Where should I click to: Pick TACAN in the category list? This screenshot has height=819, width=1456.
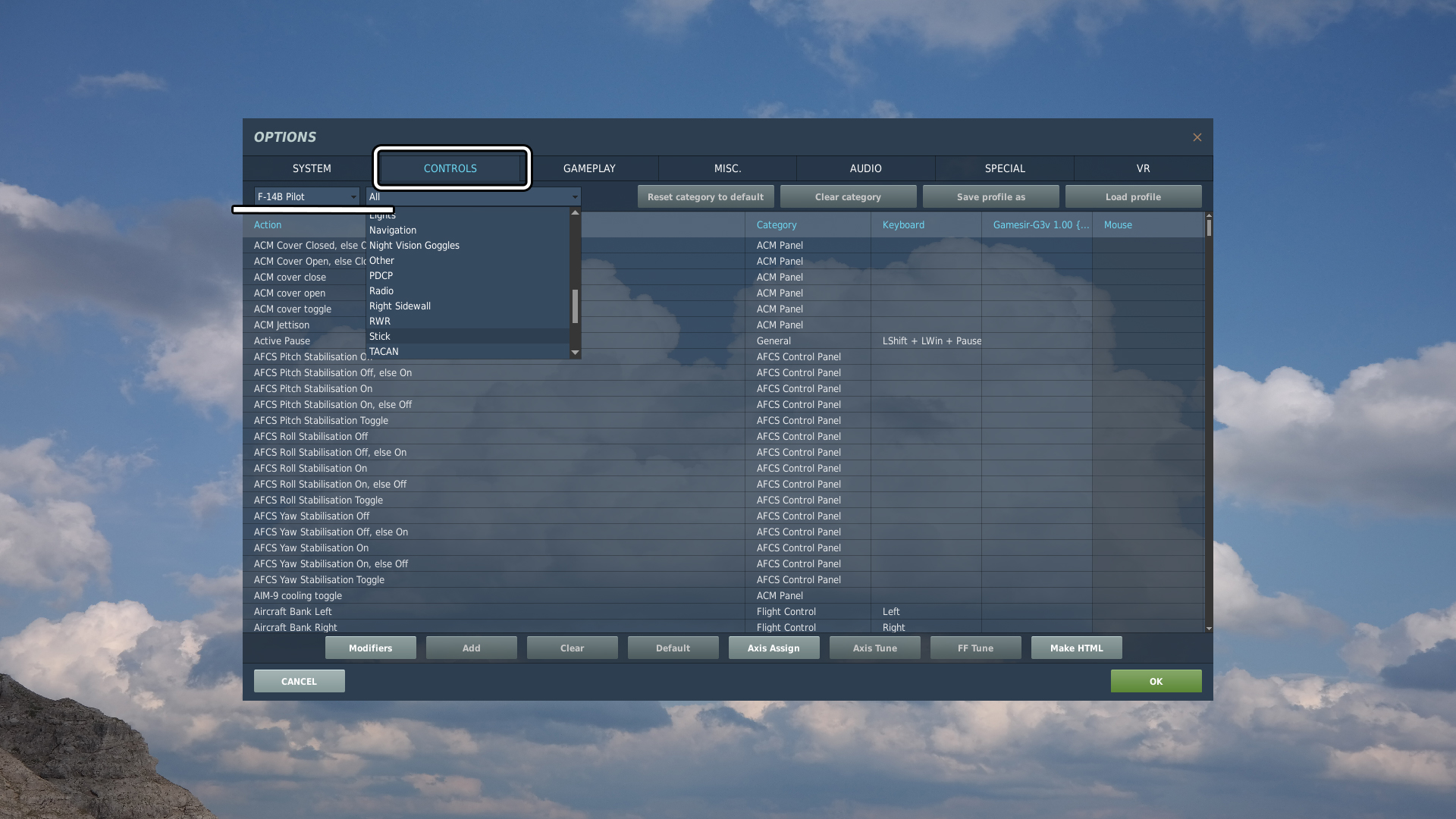click(384, 352)
